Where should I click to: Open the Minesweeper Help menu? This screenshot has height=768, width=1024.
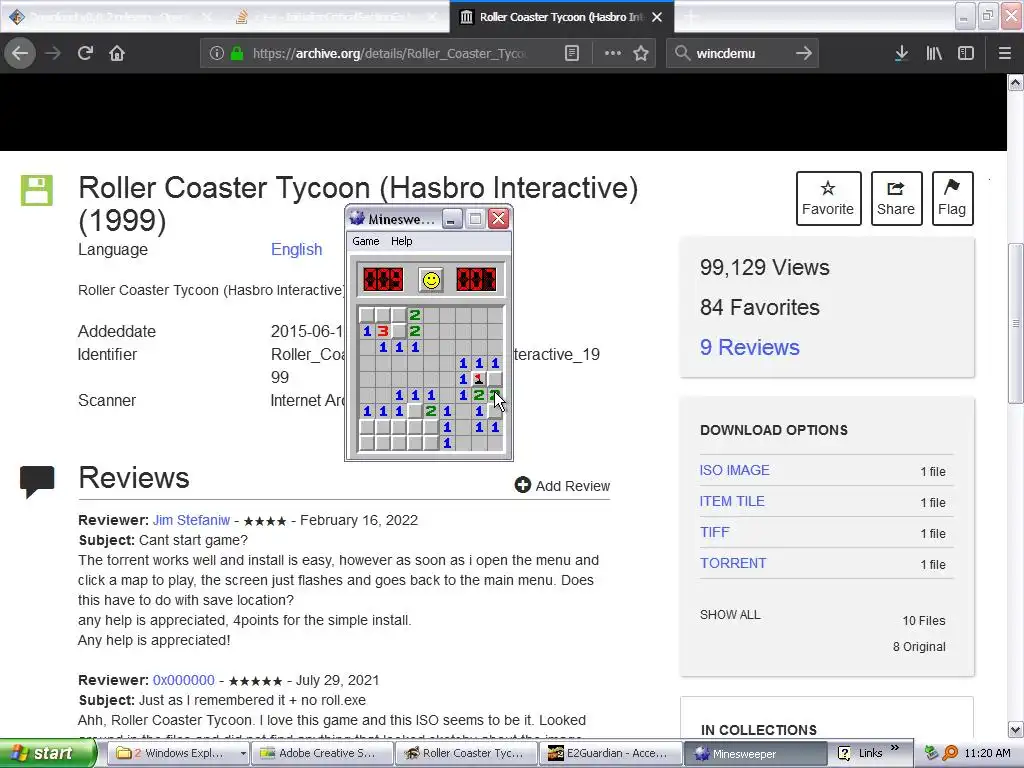point(402,241)
